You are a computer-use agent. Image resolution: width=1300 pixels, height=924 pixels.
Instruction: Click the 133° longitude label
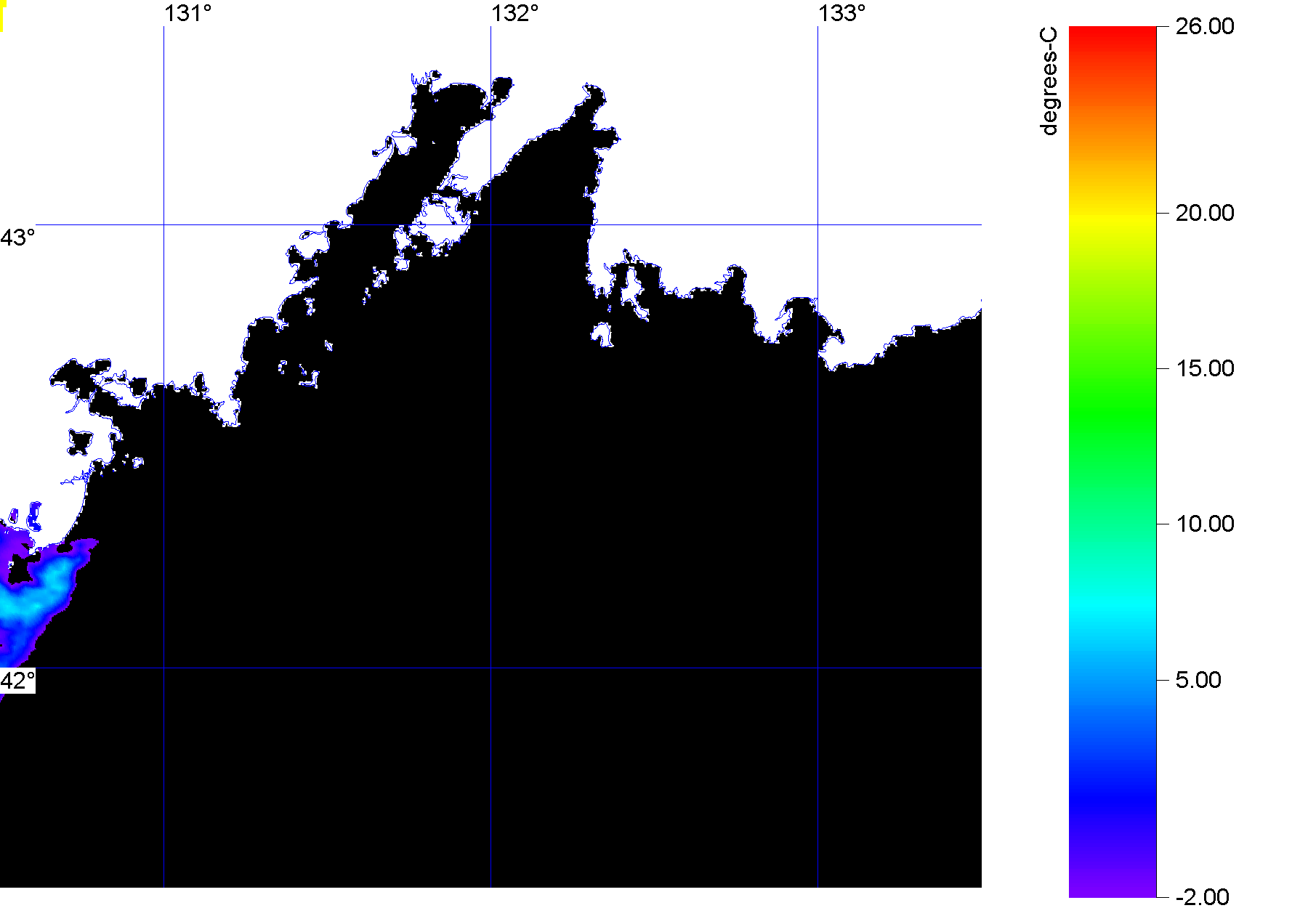pos(842,14)
